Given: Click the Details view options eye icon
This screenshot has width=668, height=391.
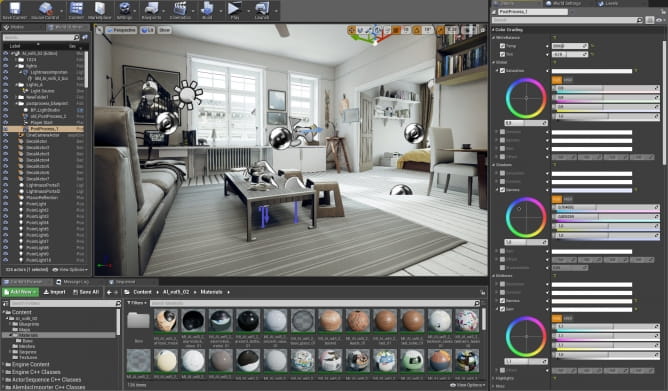Looking at the screenshot, I should click(x=660, y=20).
